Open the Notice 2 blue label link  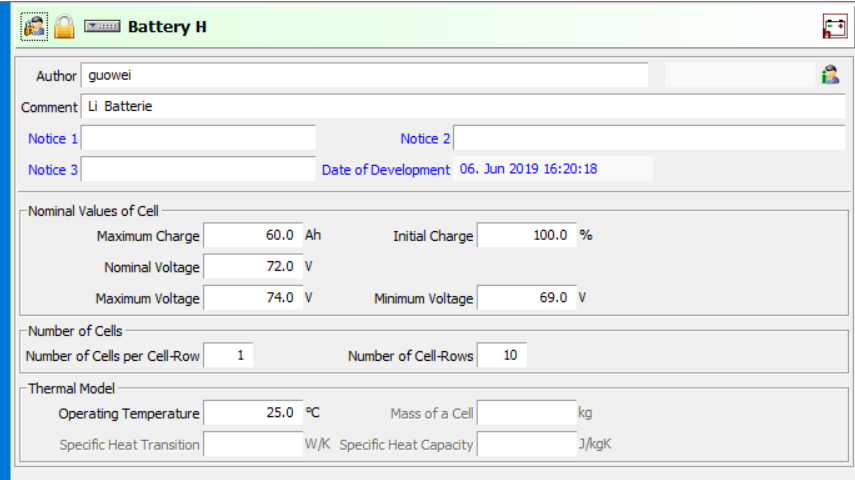425,138
